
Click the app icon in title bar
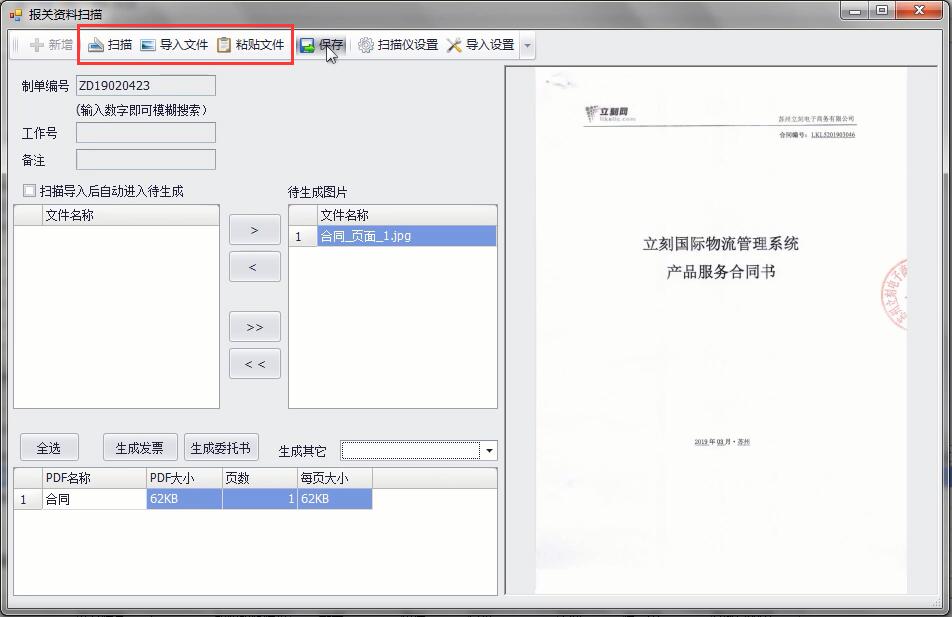coord(15,14)
